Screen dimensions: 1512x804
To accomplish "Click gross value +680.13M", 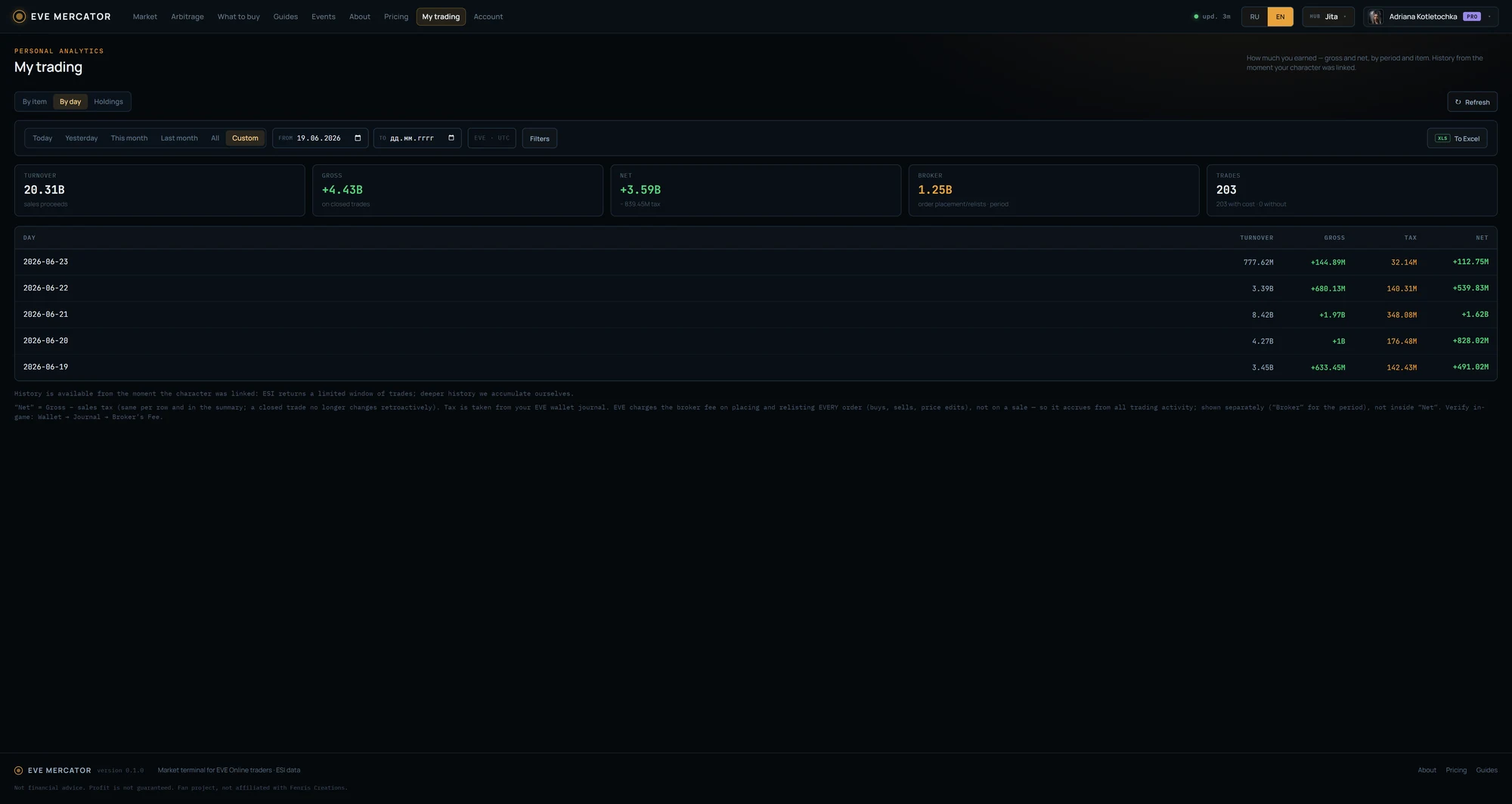I will pyautogui.click(x=1328, y=289).
